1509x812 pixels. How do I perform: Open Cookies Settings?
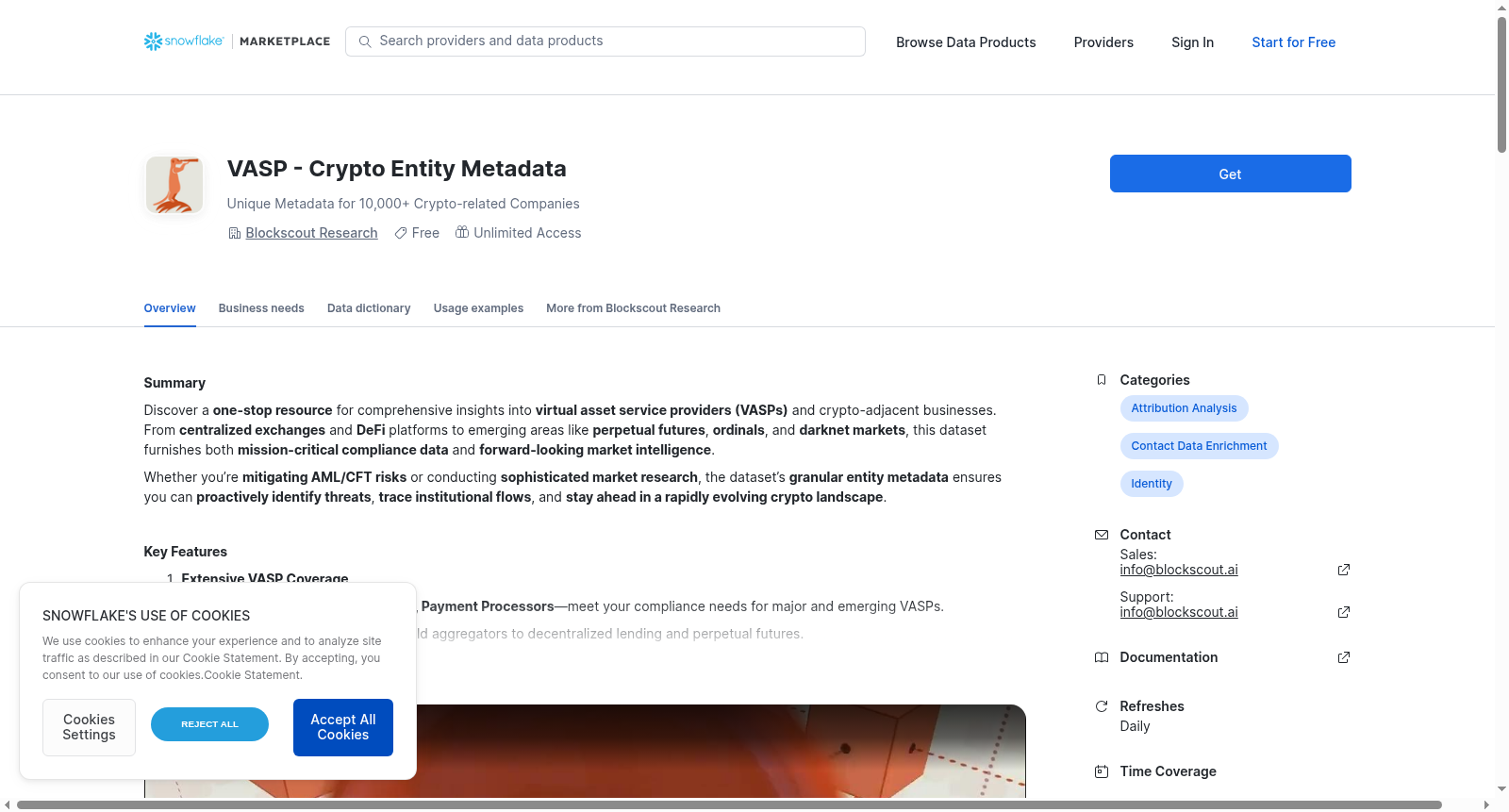[89, 727]
